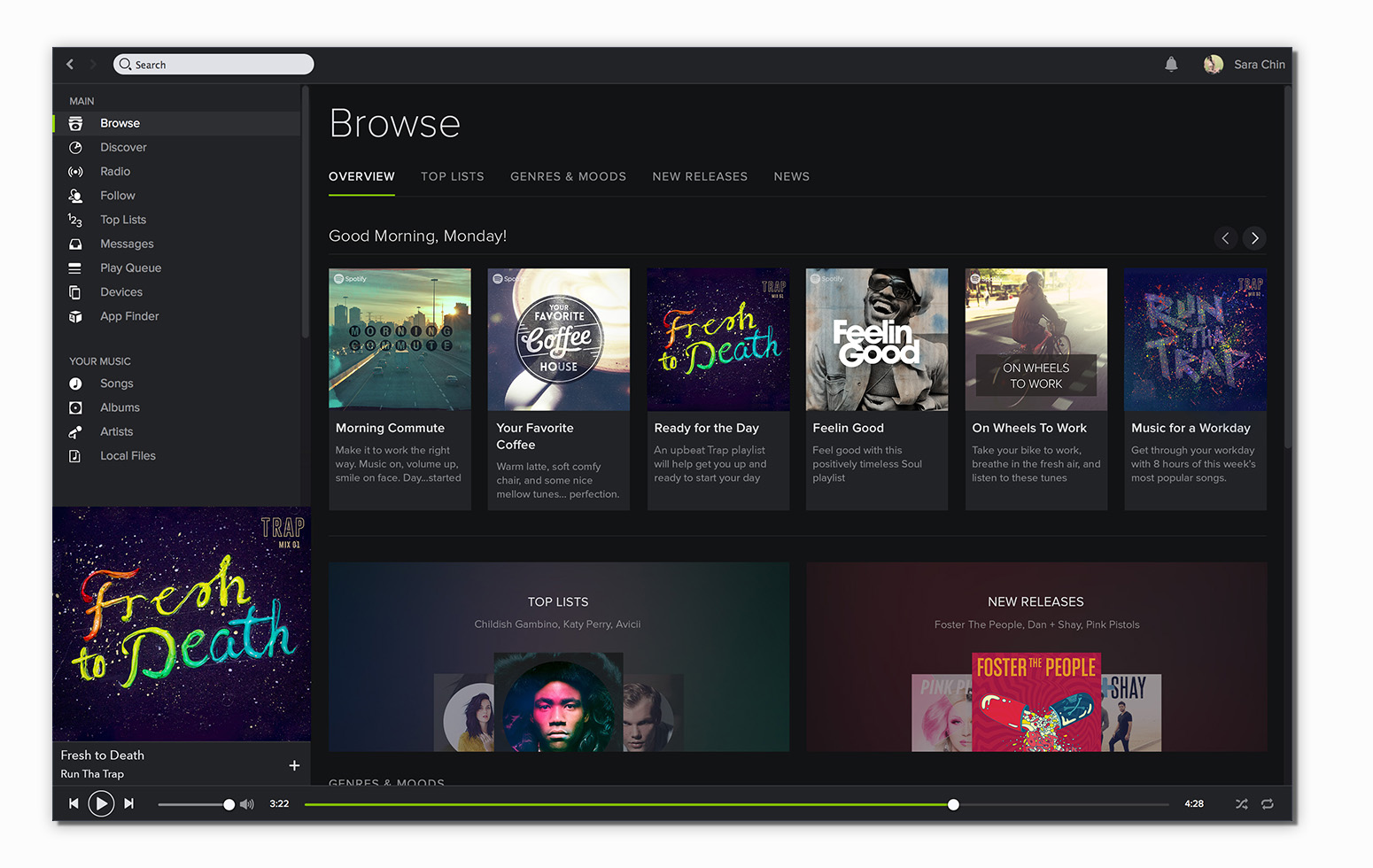
Task: Click the play button
Action: (x=101, y=803)
